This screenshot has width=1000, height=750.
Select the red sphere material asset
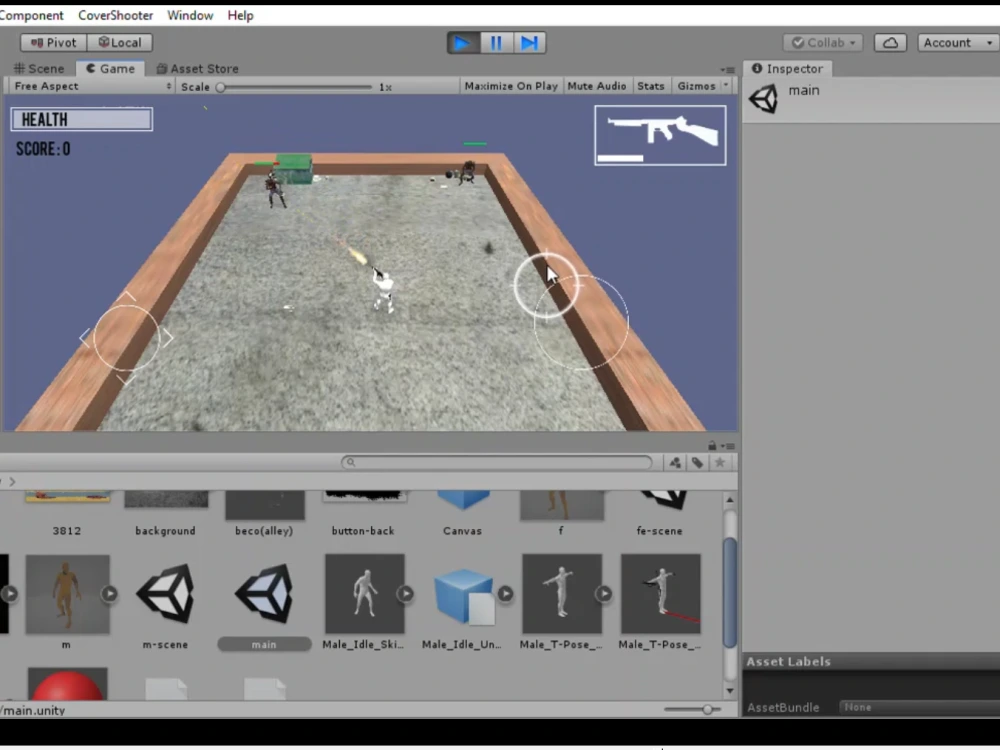coord(68,684)
